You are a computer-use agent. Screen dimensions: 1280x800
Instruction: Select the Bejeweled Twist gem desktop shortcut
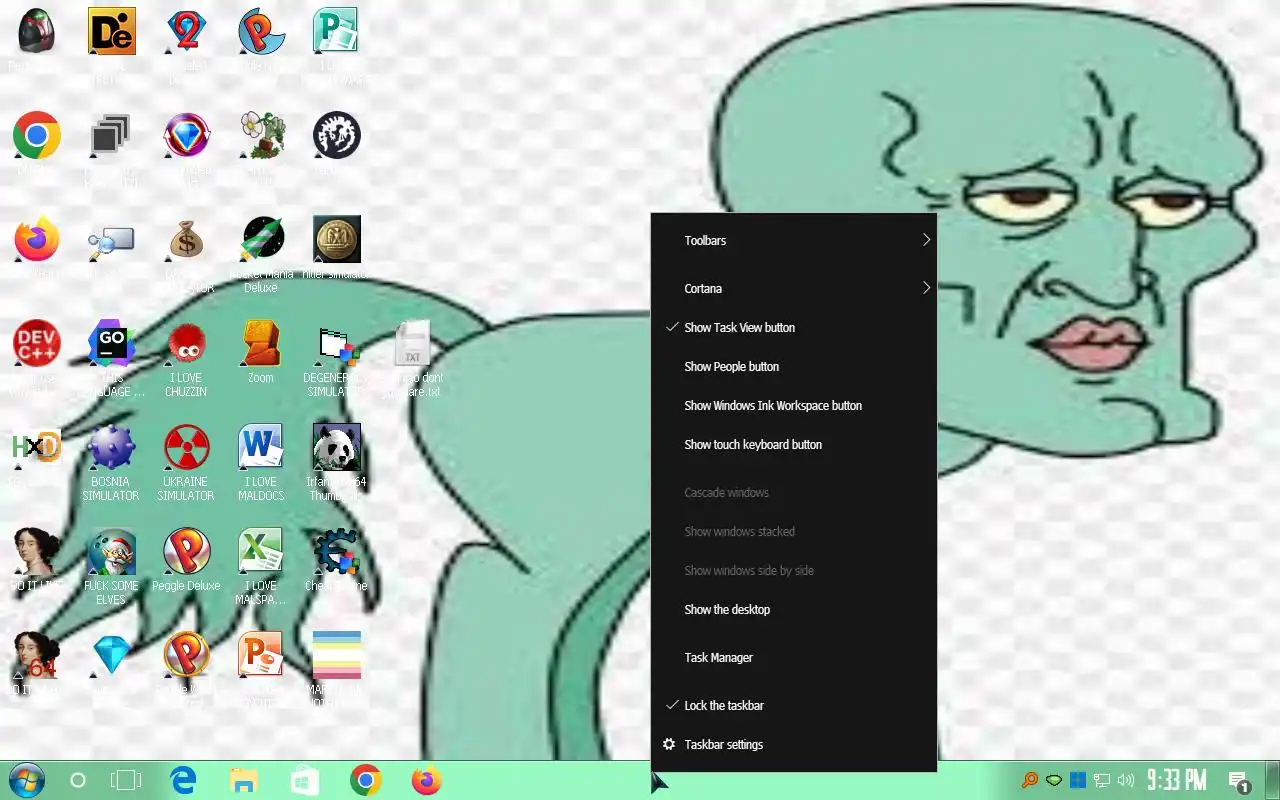186,135
